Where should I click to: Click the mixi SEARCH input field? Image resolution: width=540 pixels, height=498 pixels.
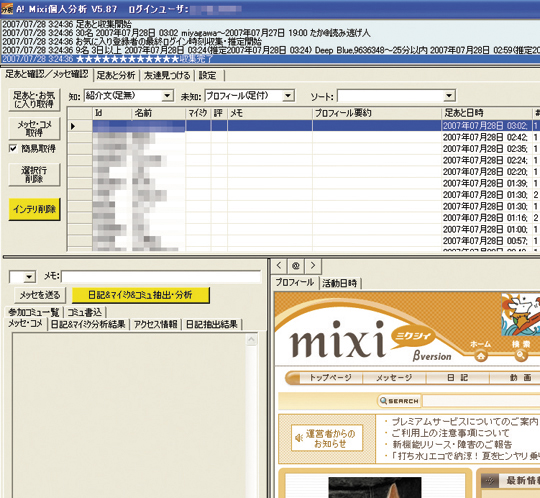tap(481, 401)
